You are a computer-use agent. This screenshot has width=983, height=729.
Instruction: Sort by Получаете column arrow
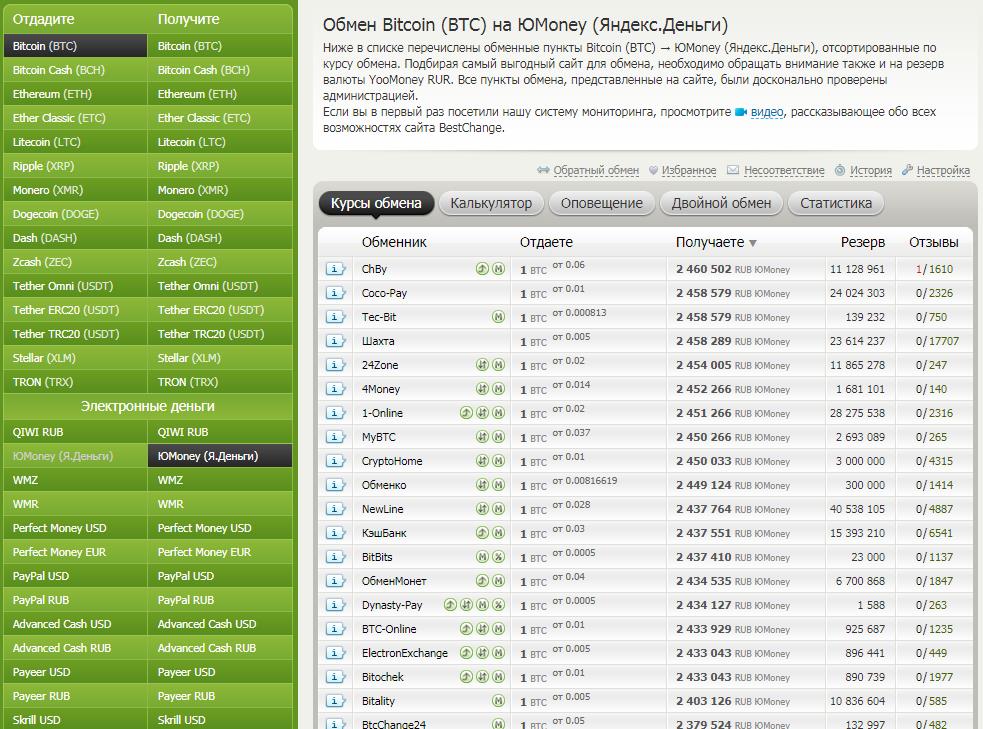(753, 243)
